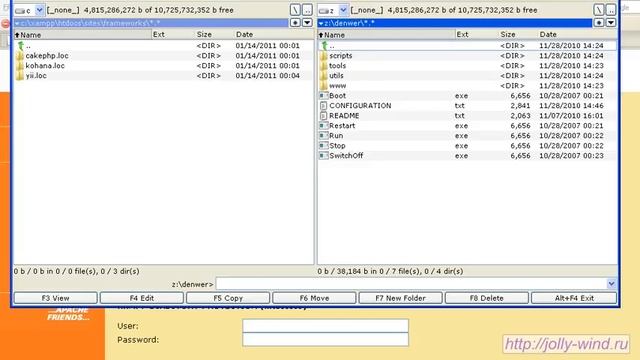Open the left panel drive dropdown
The height and width of the screenshot is (360, 640).
click(x=39, y=10)
